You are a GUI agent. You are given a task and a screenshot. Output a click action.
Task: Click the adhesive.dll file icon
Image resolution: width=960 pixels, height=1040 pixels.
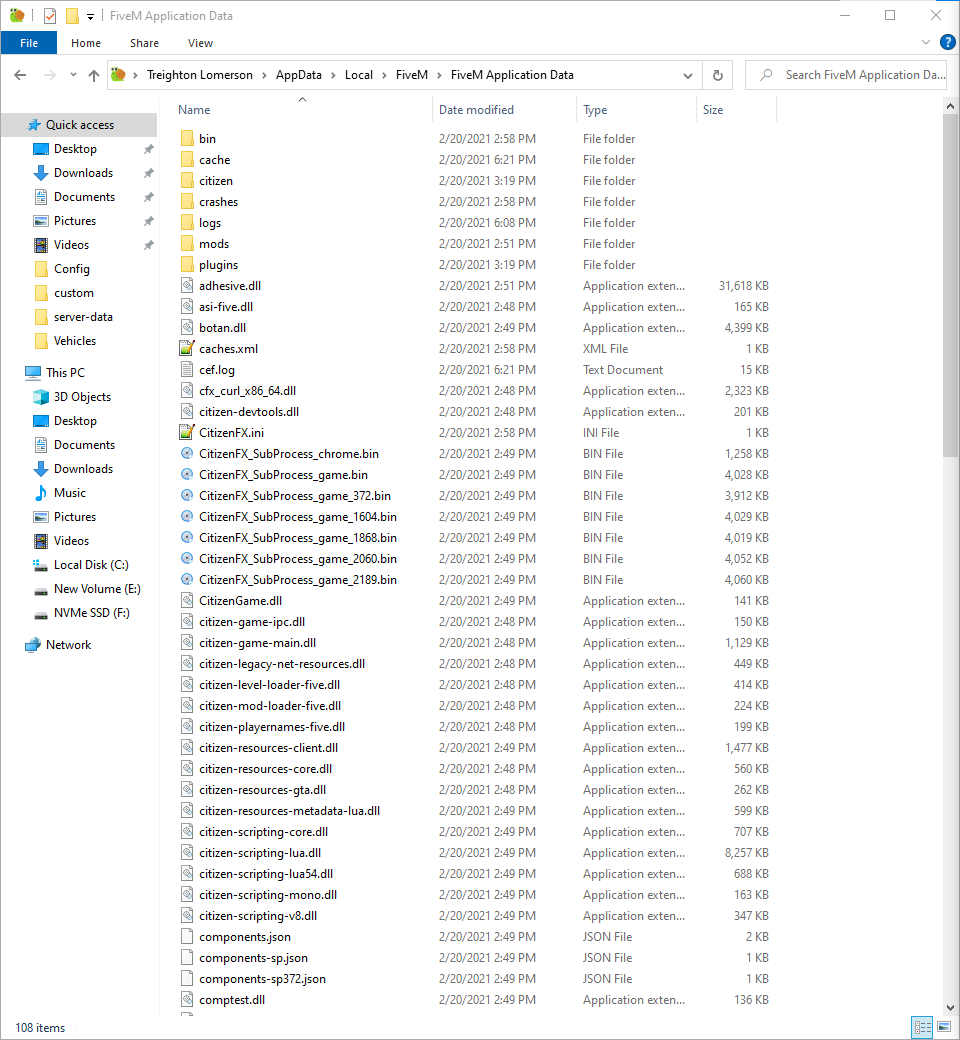coord(187,286)
